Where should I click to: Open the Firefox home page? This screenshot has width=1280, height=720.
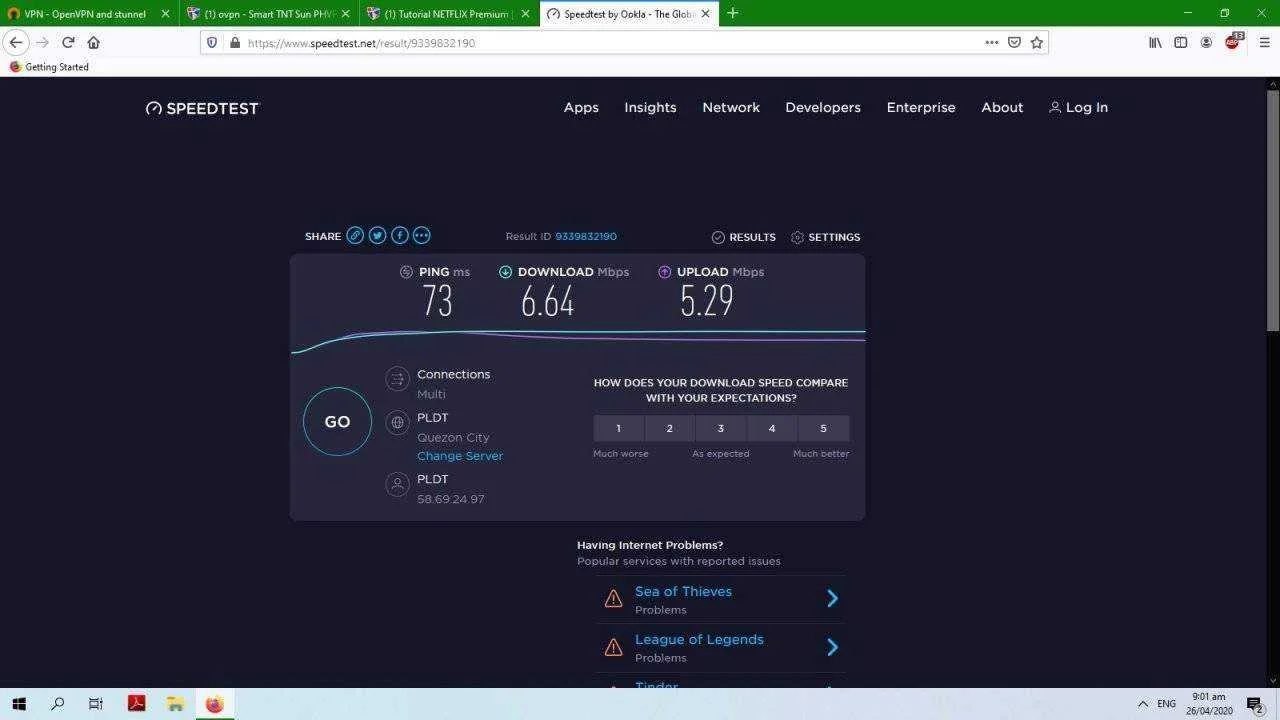click(x=94, y=43)
